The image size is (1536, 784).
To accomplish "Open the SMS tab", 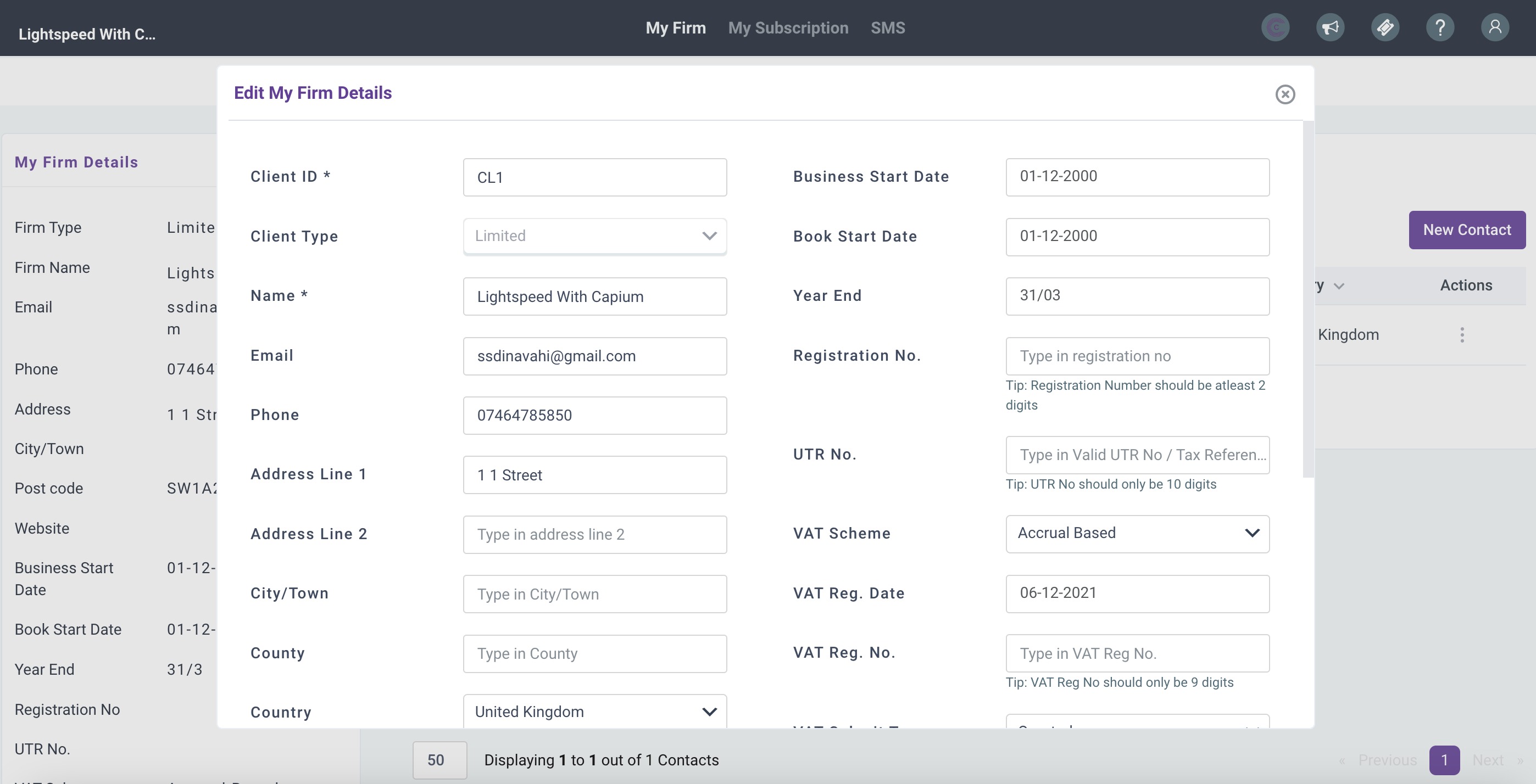I will tap(887, 27).
